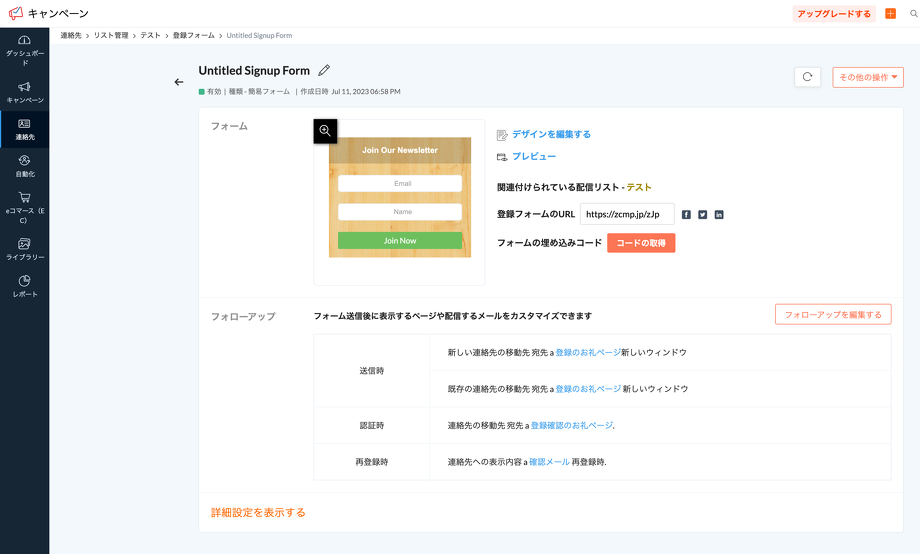This screenshot has width=920, height=554.
Task: Open the search icon in top bar
Action: point(912,14)
